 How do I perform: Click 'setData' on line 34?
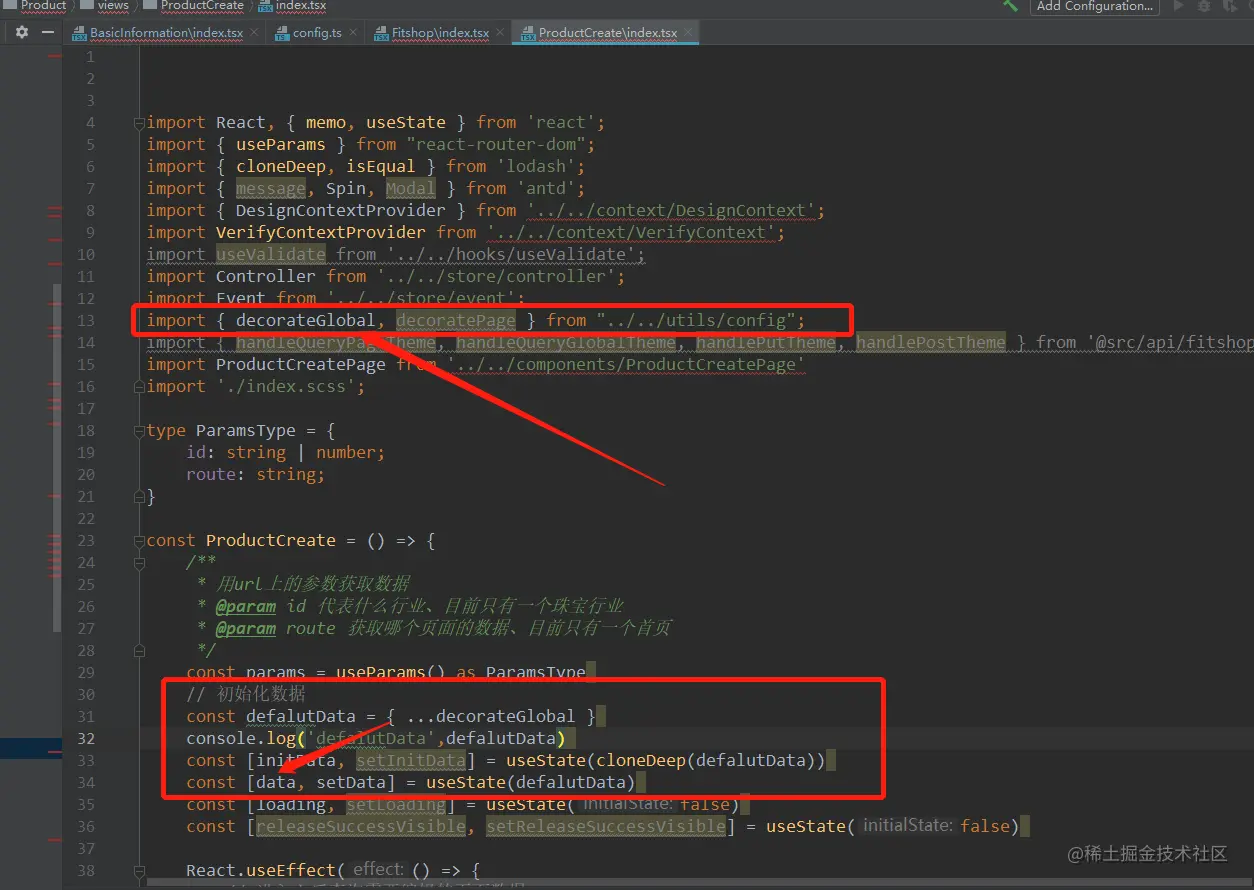coord(351,782)
